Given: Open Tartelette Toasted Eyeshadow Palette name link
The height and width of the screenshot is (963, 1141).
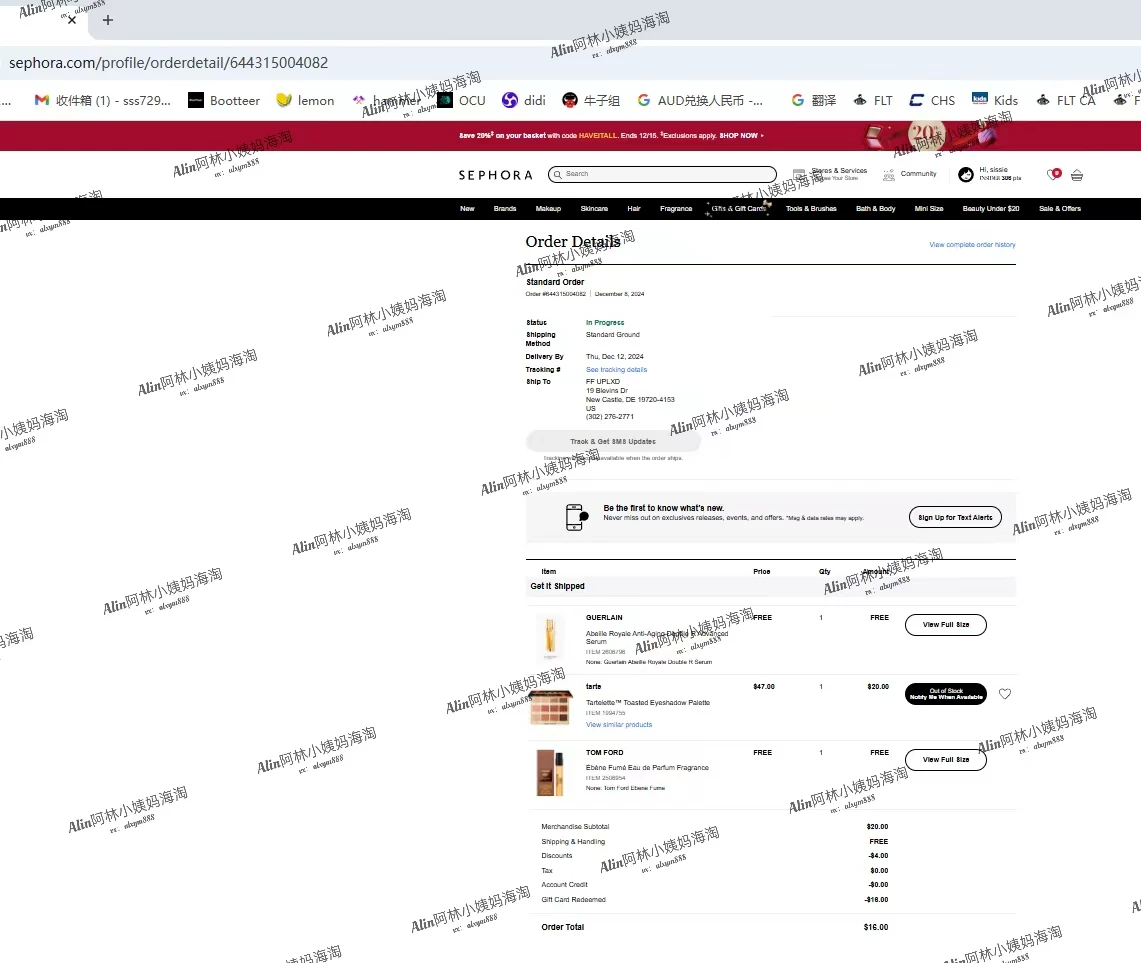Looking at the screenshot, I should (648, 703).
